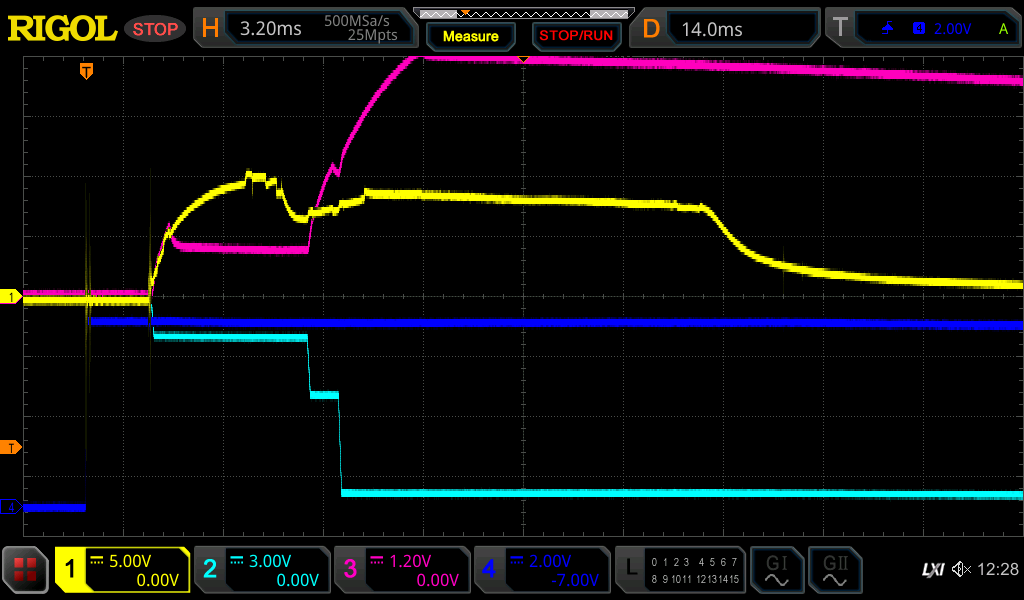Click the channel 4 ground level marker

pyautogui.click(x=11, y=508)
